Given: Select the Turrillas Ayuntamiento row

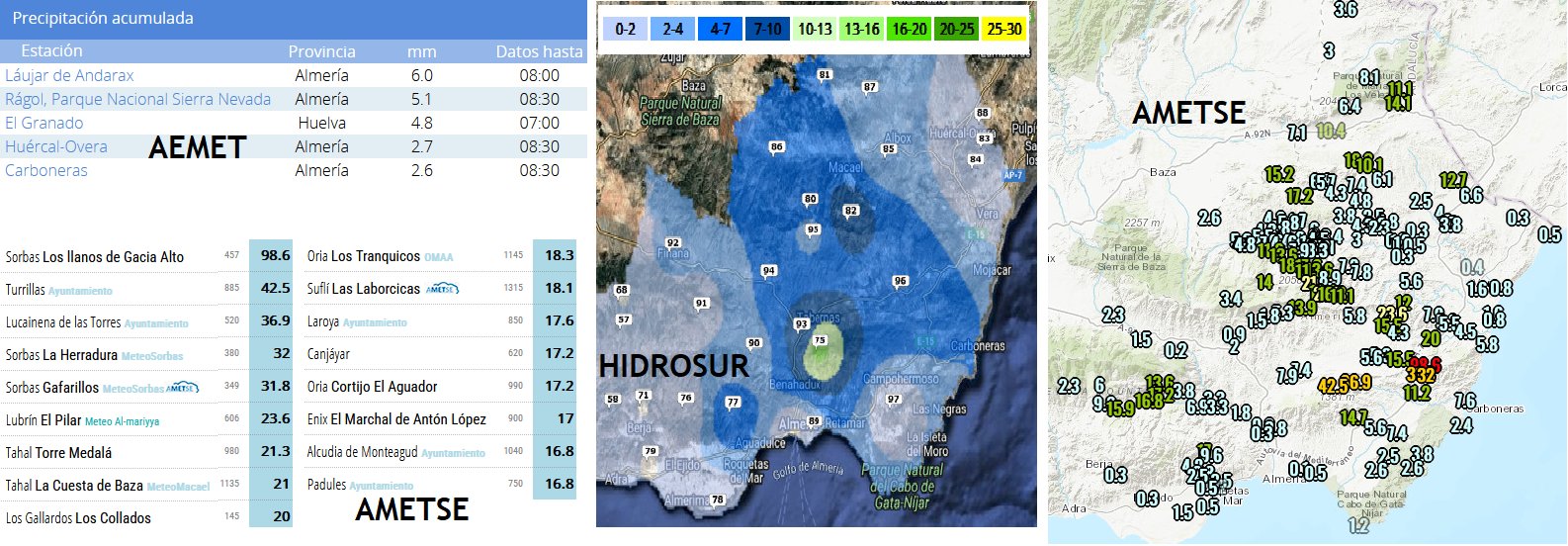Looking at the screenshot, I should click(148, 289).
